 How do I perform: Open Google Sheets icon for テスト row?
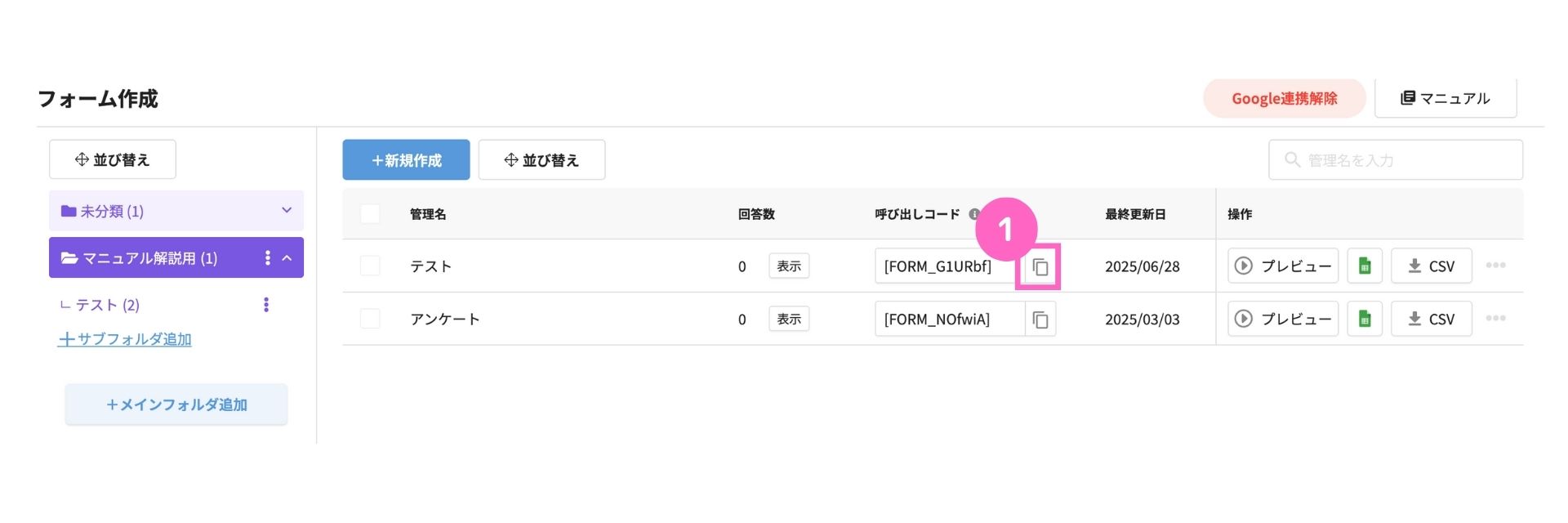point(1364,266)
